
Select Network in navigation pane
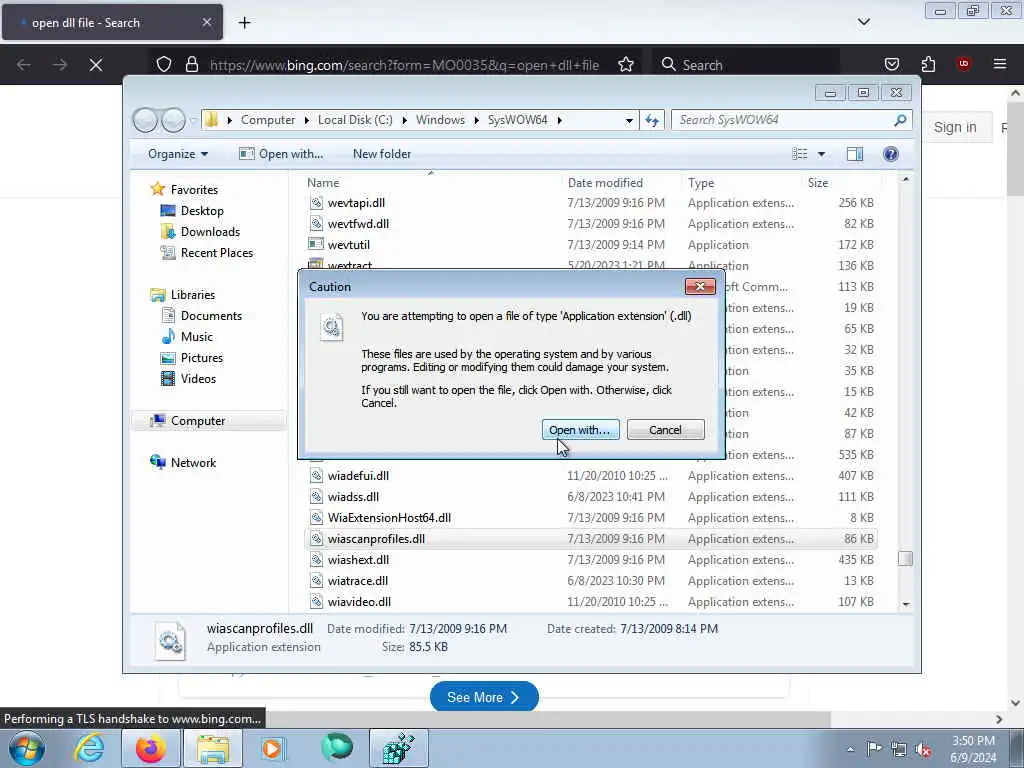coord(193,462)
